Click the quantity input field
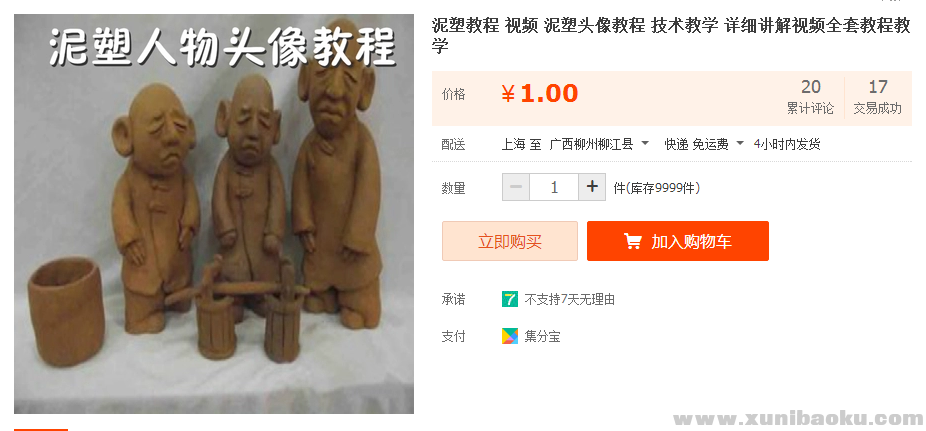This screenshot has width=926, height=431. (554, 187)
